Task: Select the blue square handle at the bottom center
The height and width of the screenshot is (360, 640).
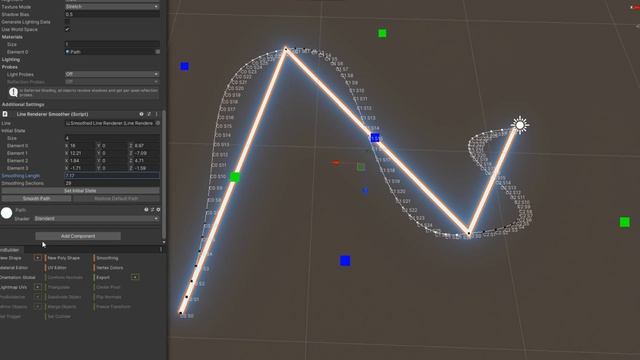Action: point(345,261)
